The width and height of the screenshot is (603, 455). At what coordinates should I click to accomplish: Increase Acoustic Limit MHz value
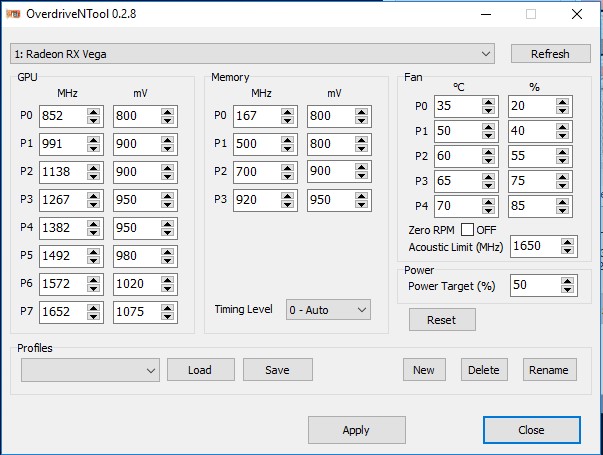pos(567,242)
